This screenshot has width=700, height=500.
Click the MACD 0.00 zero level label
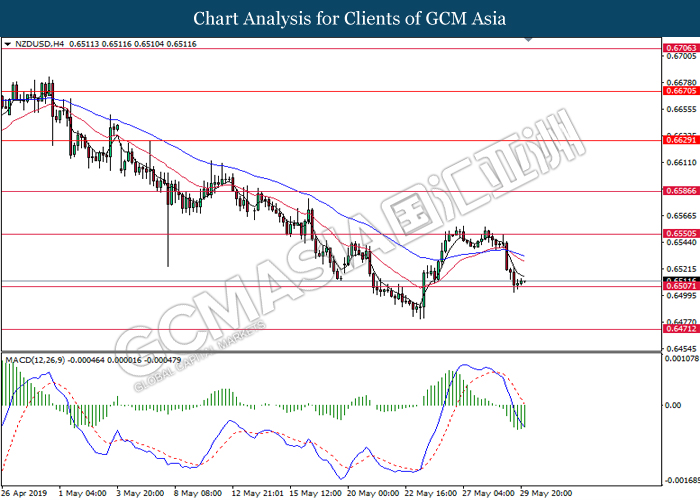[x=673, y=405]
